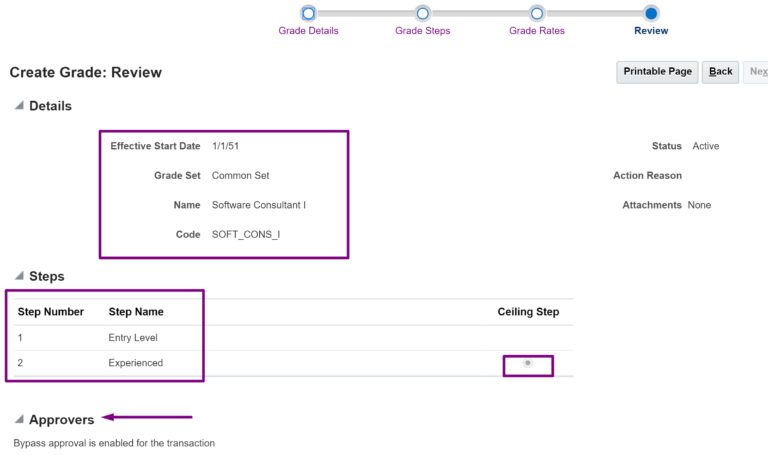Open the Grade Steps step label
Screen dimensions: 768x455
[x=422, y=31]
